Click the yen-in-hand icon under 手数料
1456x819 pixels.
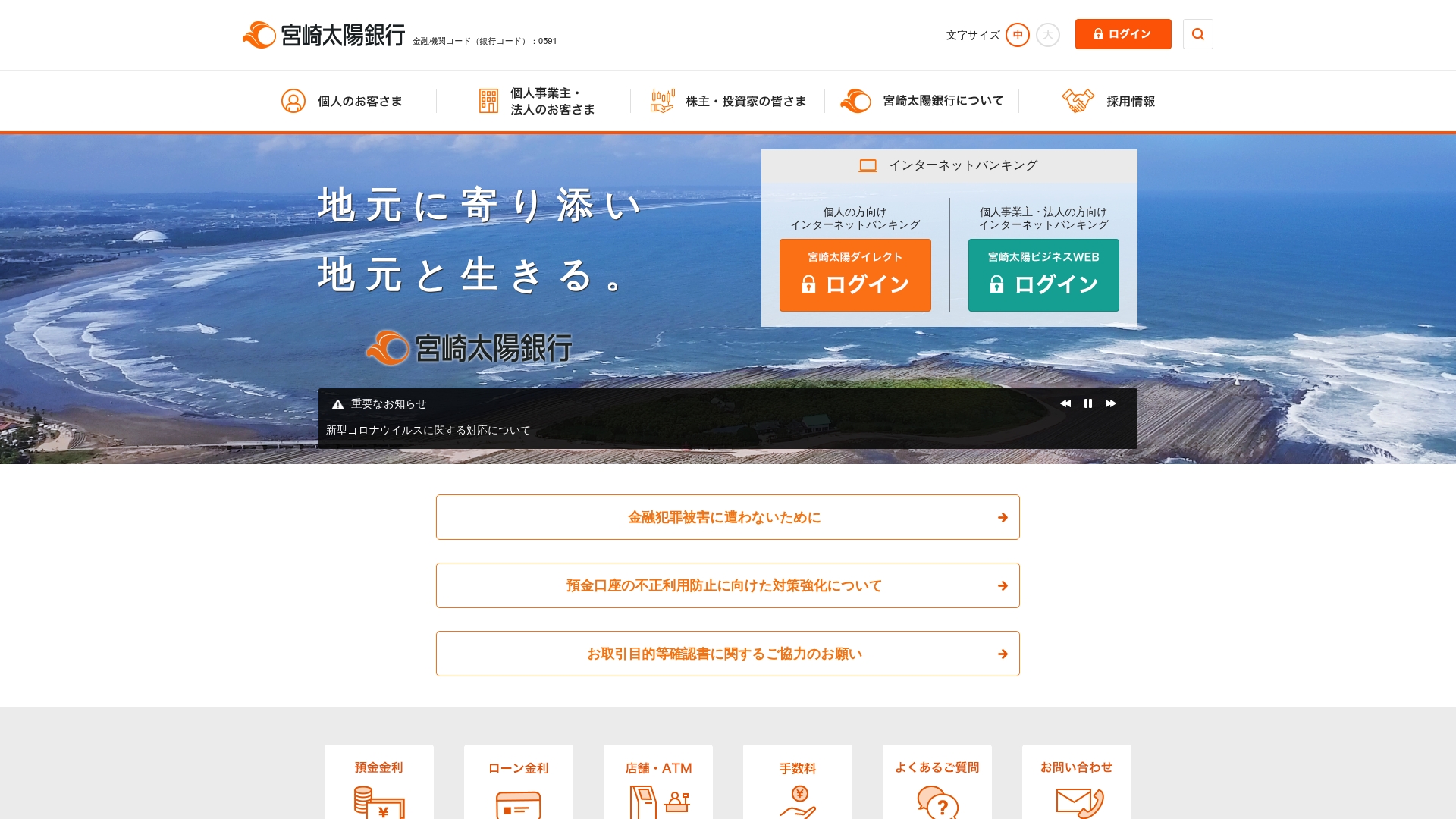point(798,802)
